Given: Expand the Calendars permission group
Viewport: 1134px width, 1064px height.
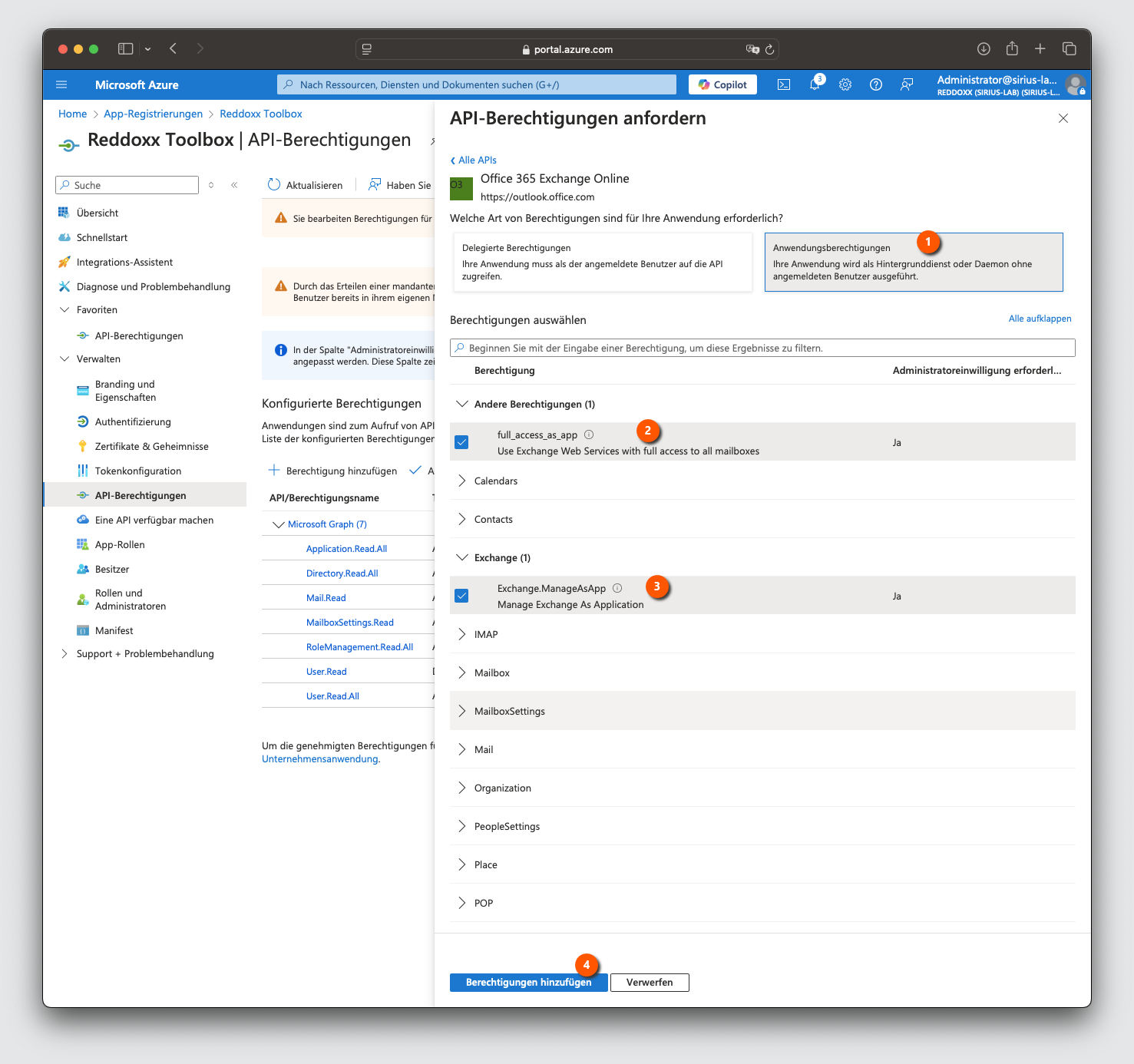Looking at the screenshot, I should click(461, 481).
